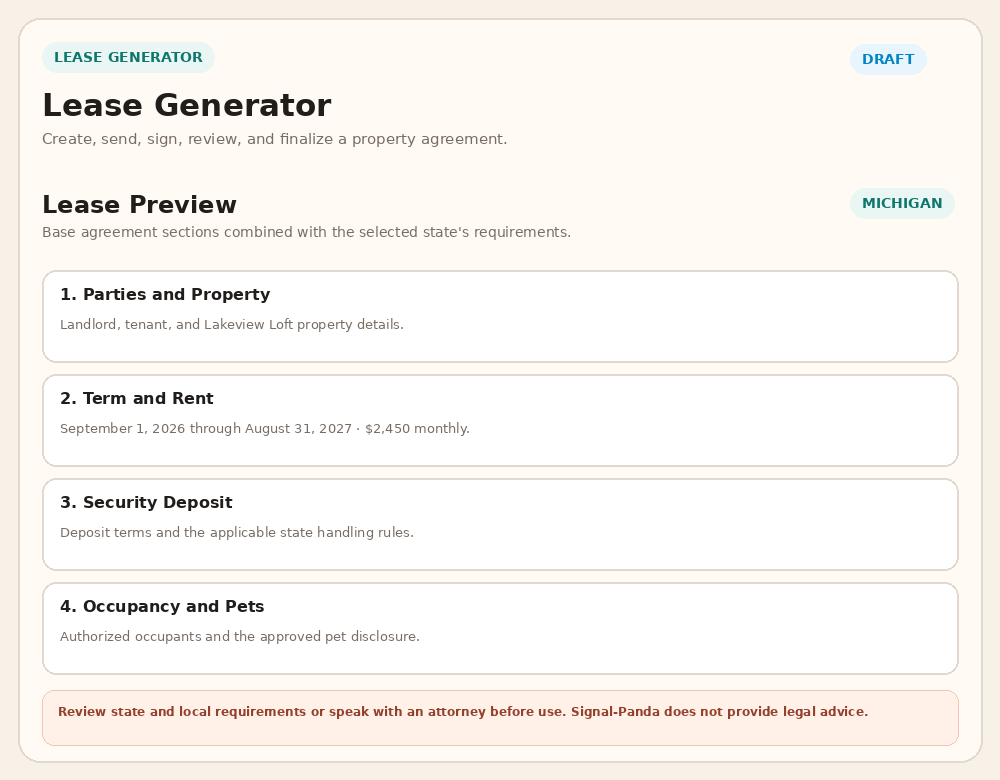
Task: Select the '1. Parties and Property' title
Action: 165,295
